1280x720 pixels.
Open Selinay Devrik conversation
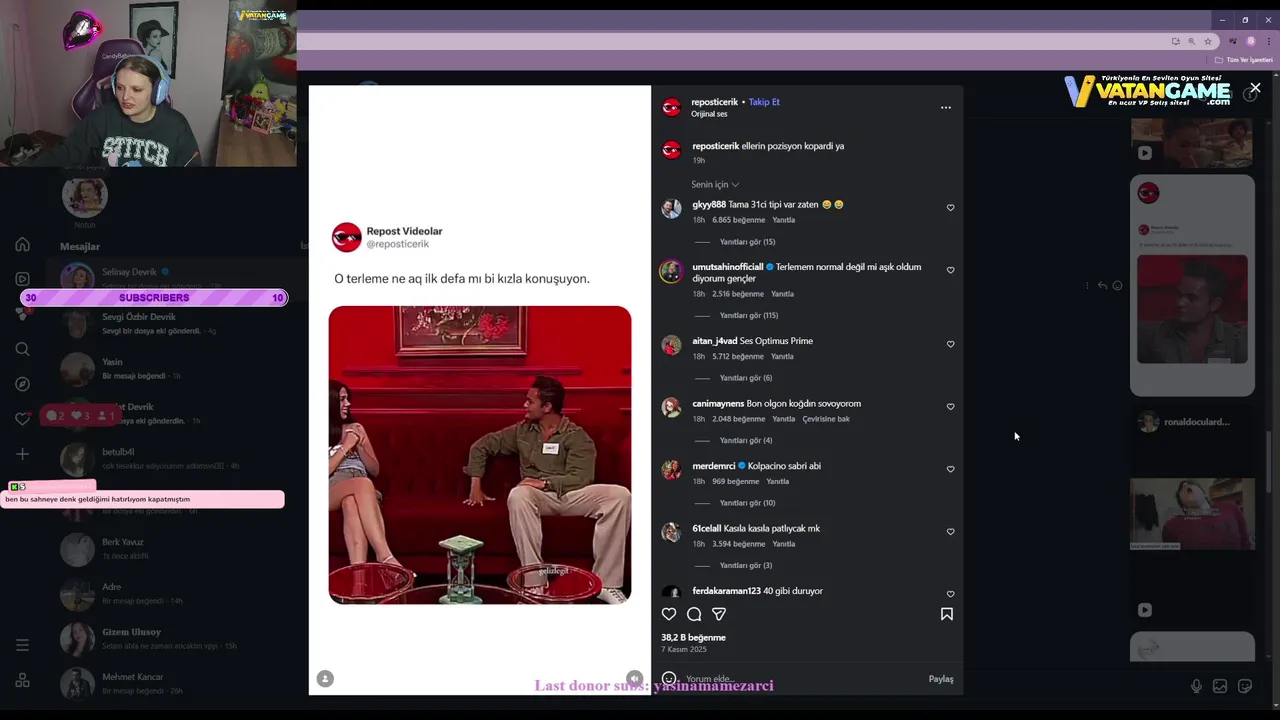point(180,278)
